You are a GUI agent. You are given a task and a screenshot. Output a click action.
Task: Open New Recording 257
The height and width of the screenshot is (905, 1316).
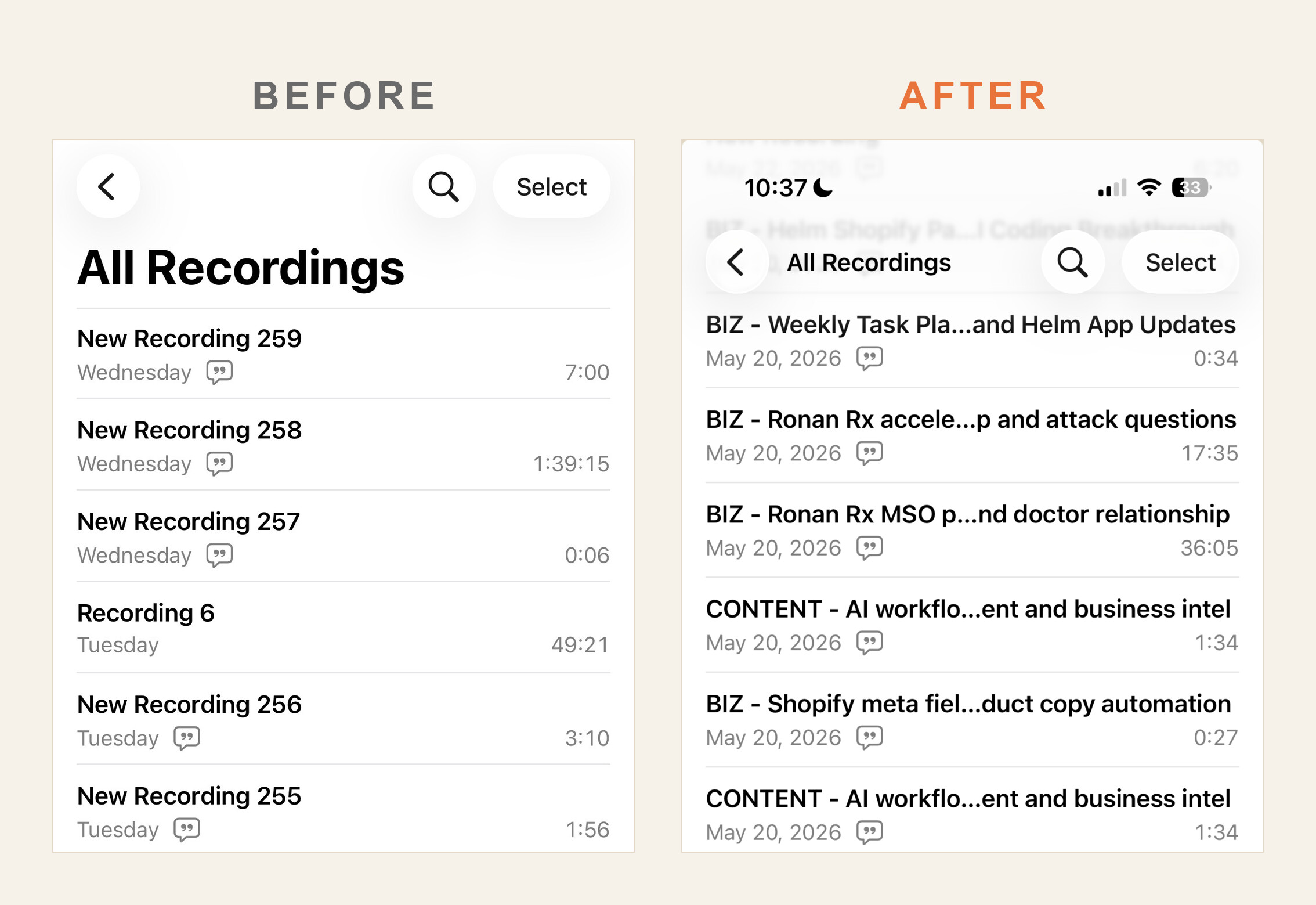click(344, 537)
